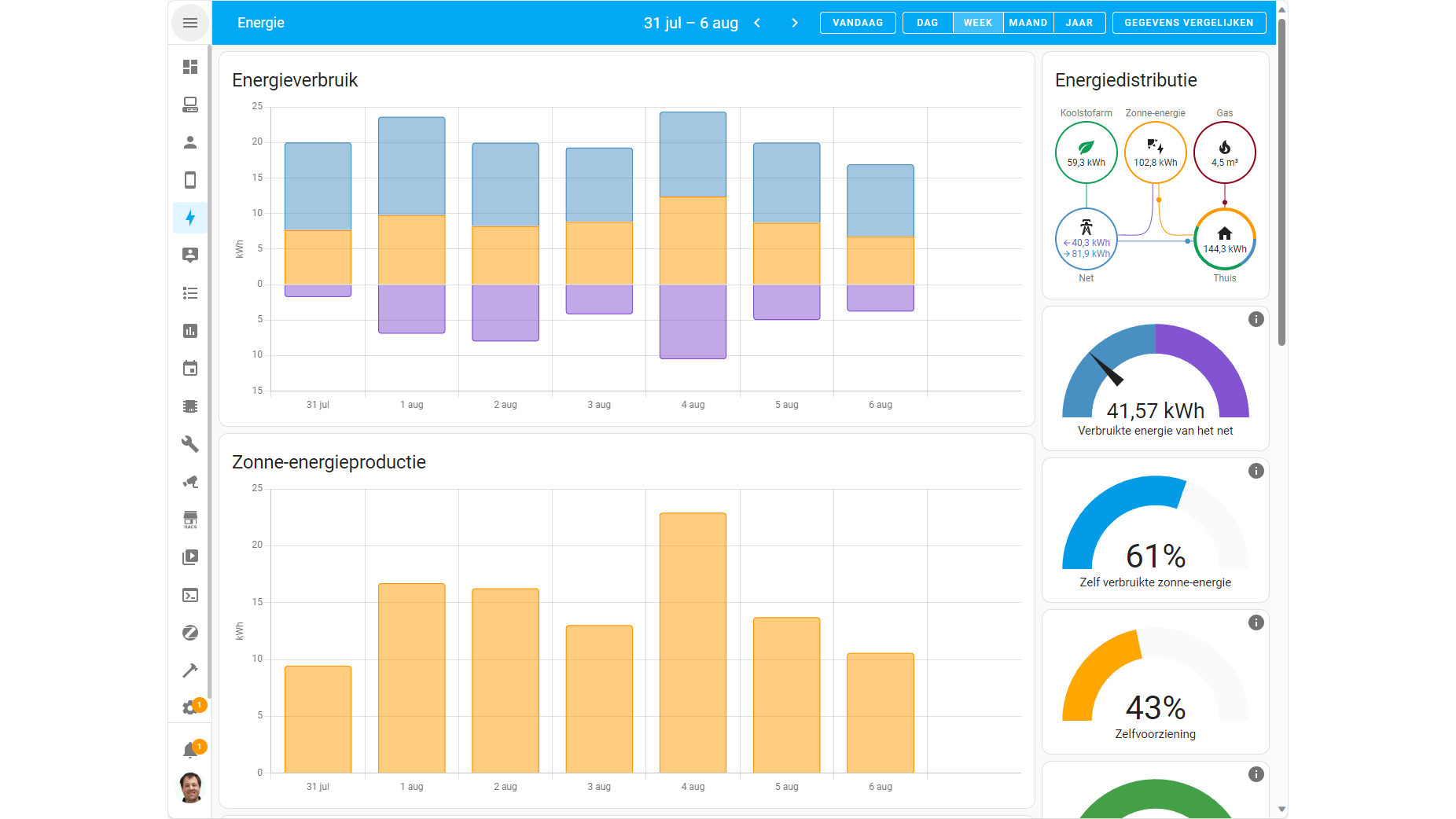The height and width of the screenshot is (819, 1456).
Task: Click the Zonne-energie distribution circle
Action: (x=1155, y=152)
